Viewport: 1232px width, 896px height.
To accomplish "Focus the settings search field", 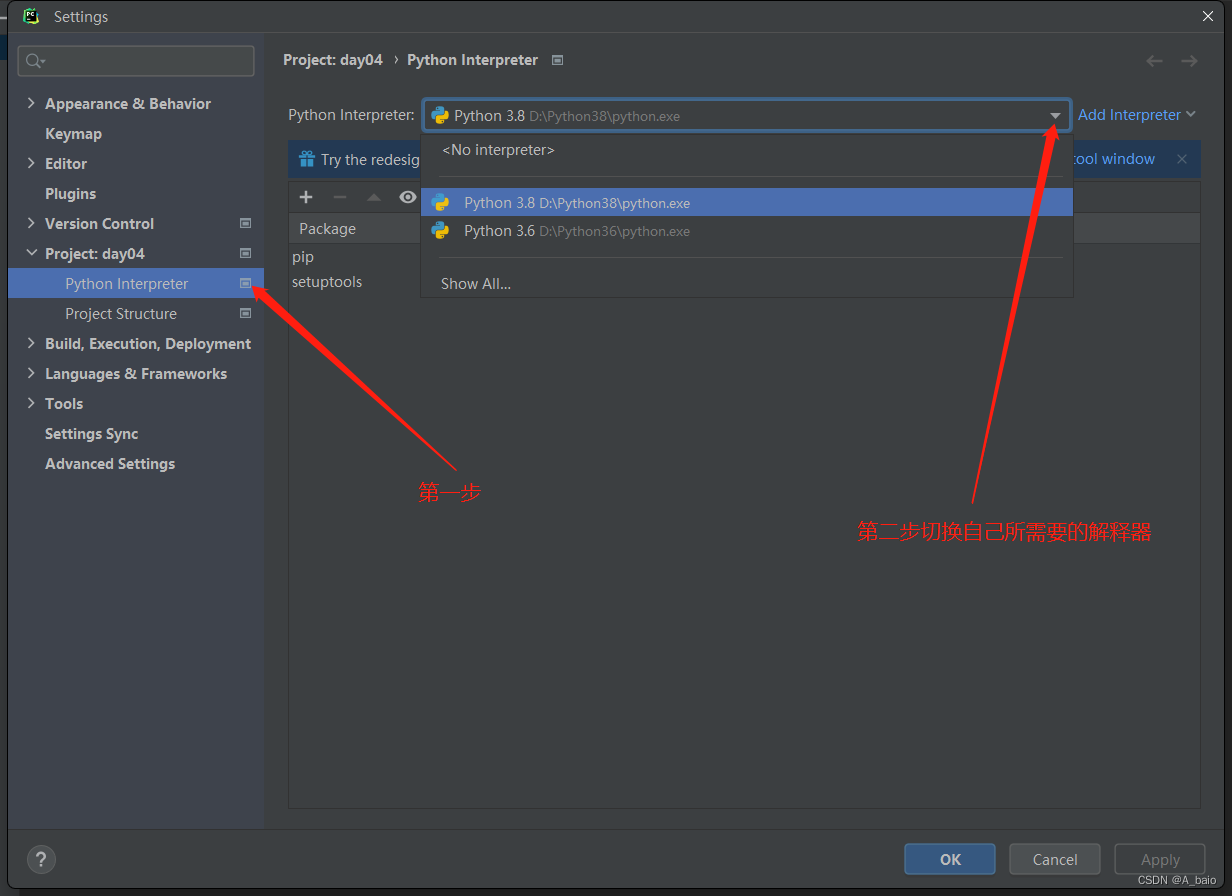I will [x=136, y=61].
